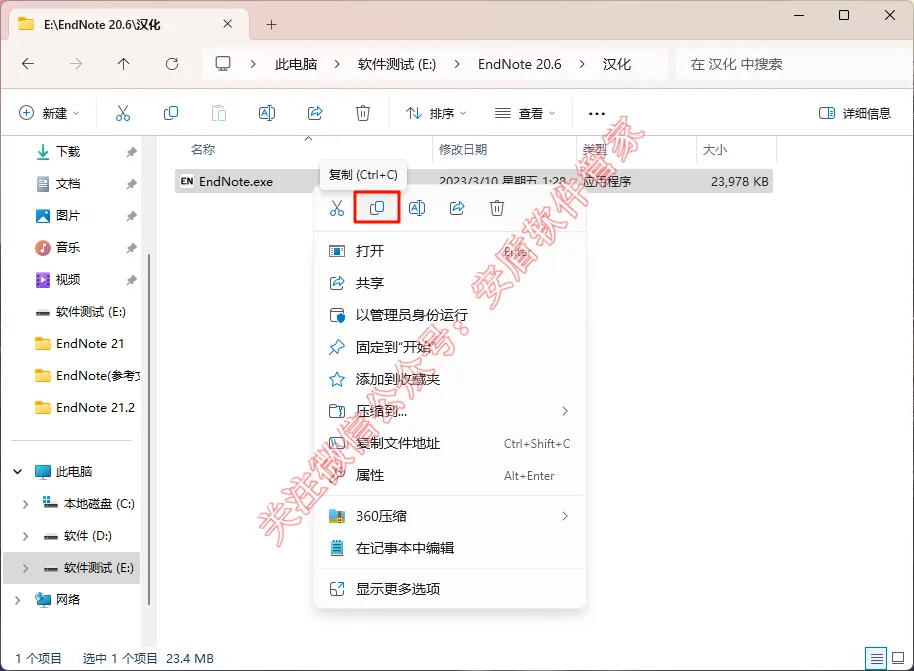914x671 pixels.
Task: Refresh the current folder
Action: (x=172, y=64)
